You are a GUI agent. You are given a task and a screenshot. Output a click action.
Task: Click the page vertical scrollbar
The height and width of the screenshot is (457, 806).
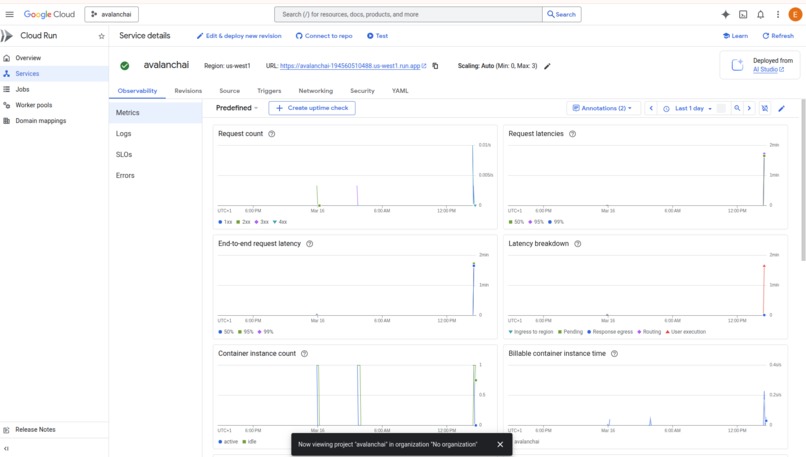click(x=803, y=180)
